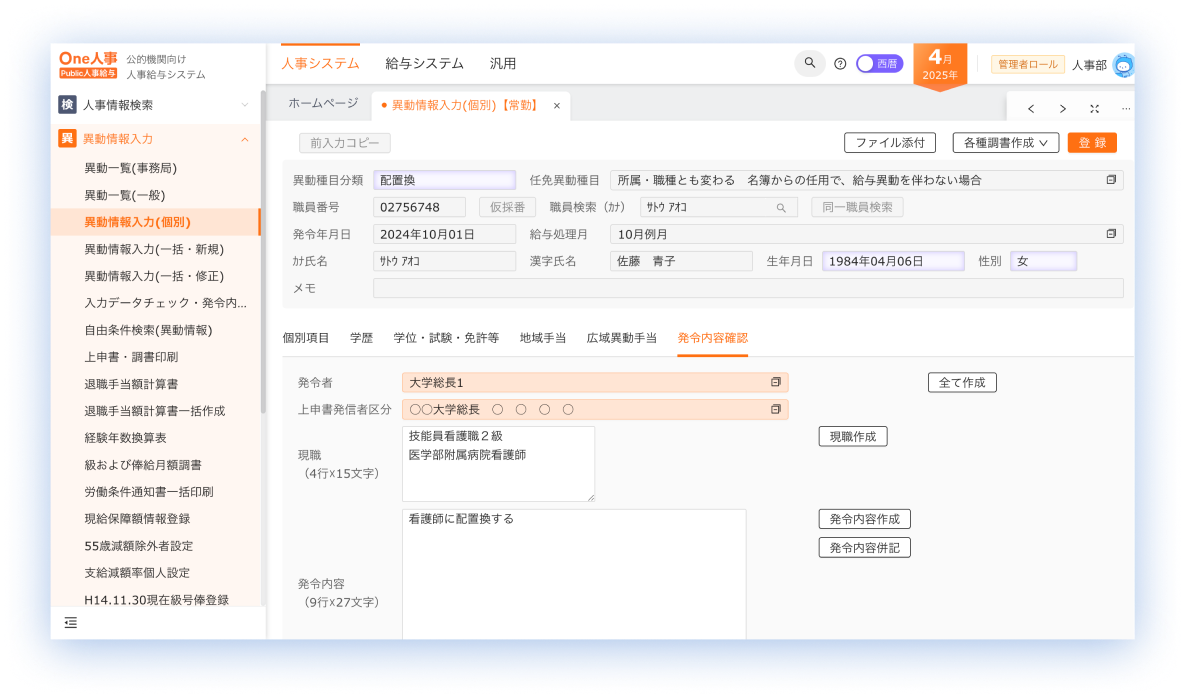Expand the 人事情報検索 section chevron
The height and width of the screenshot is (698, 1186).
coord(245,105)
